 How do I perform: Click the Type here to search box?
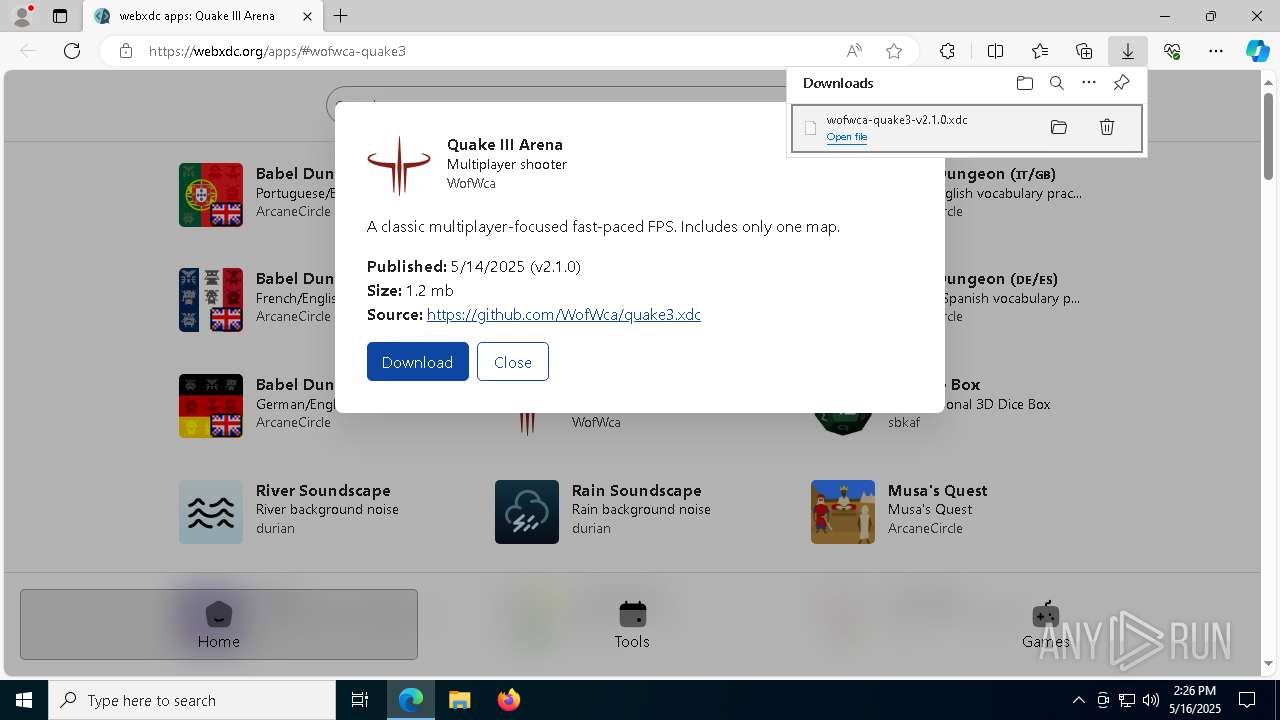pos(192,700)
